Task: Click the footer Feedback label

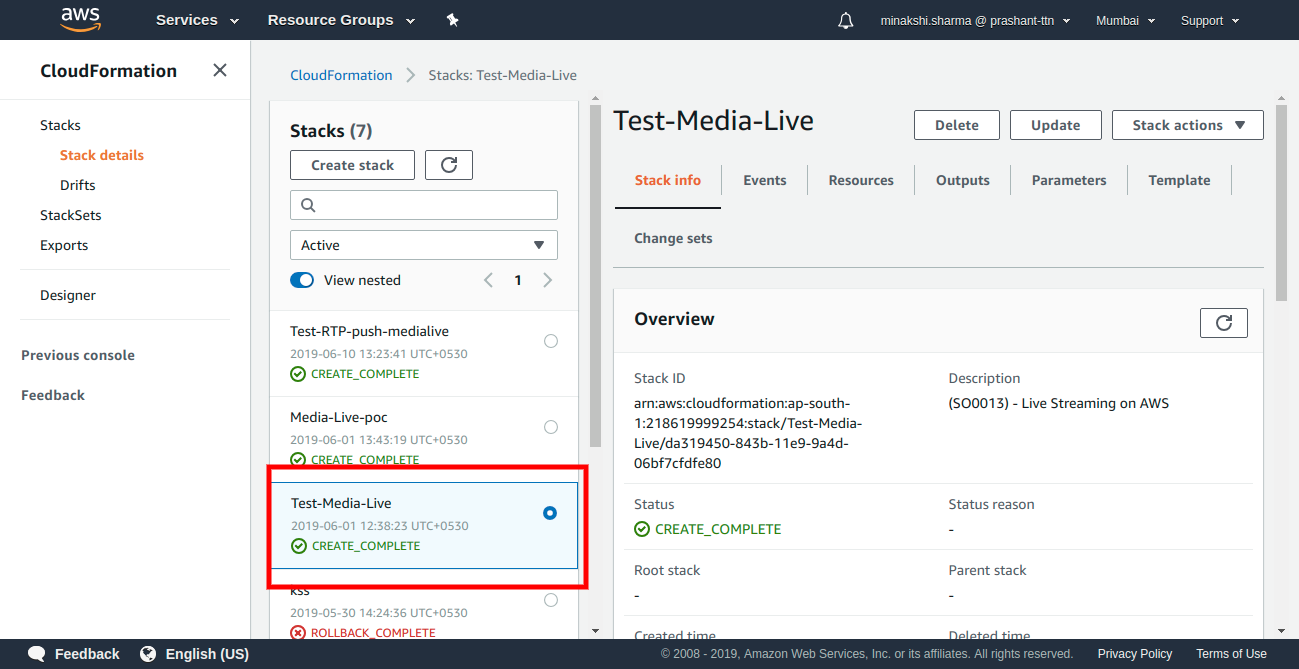Action: pyautogui.click(x=87, y=654)
